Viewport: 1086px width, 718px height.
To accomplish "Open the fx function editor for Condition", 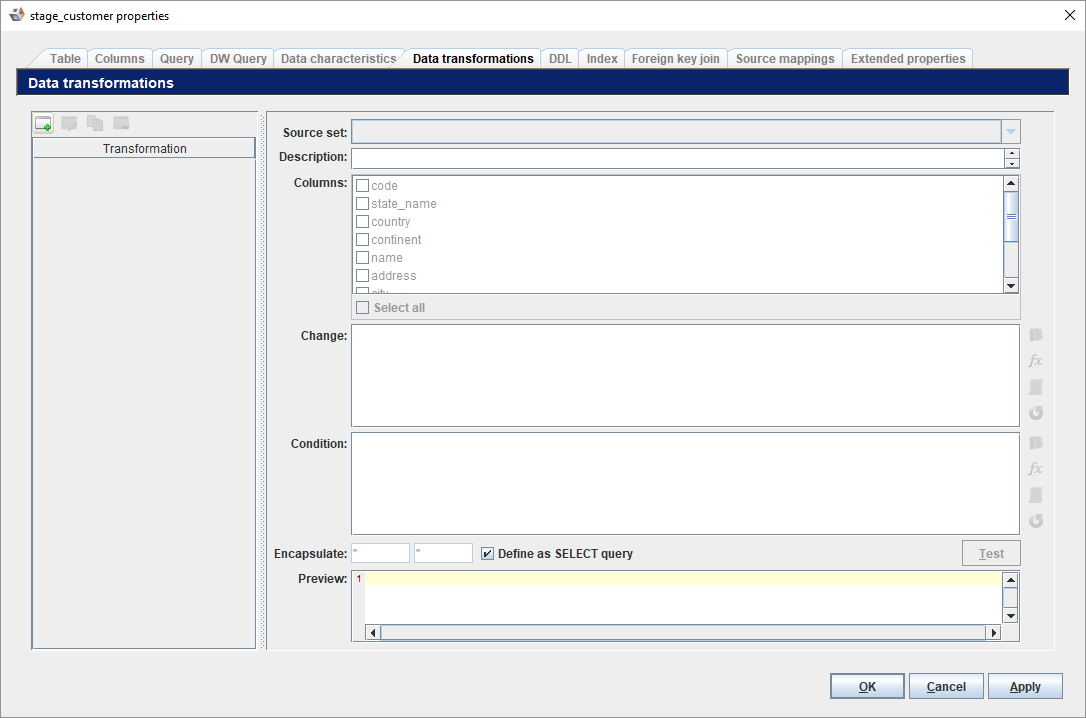I will click(x=1036, y=469).
